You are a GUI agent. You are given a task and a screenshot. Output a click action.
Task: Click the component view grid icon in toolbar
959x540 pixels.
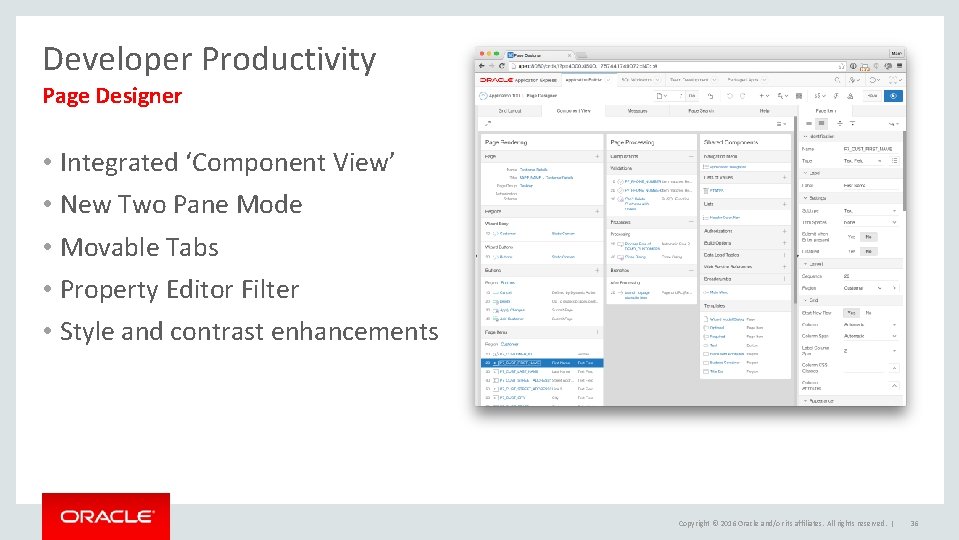click(799, 96)
